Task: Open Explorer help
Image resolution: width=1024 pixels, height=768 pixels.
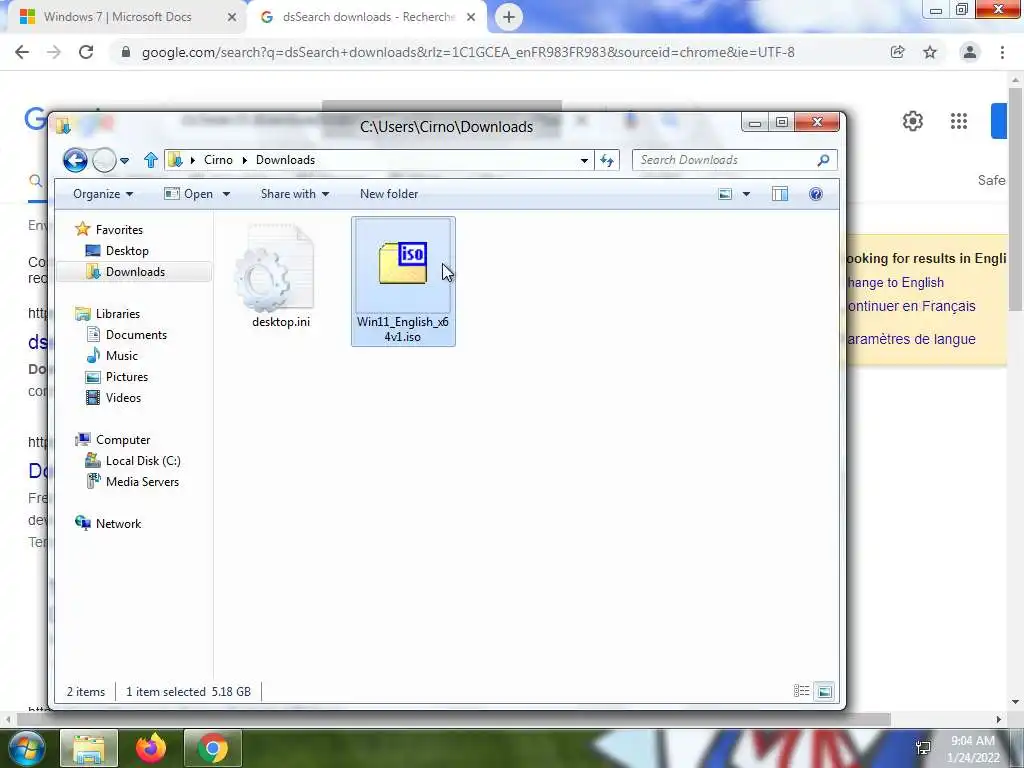Action: 816,194
